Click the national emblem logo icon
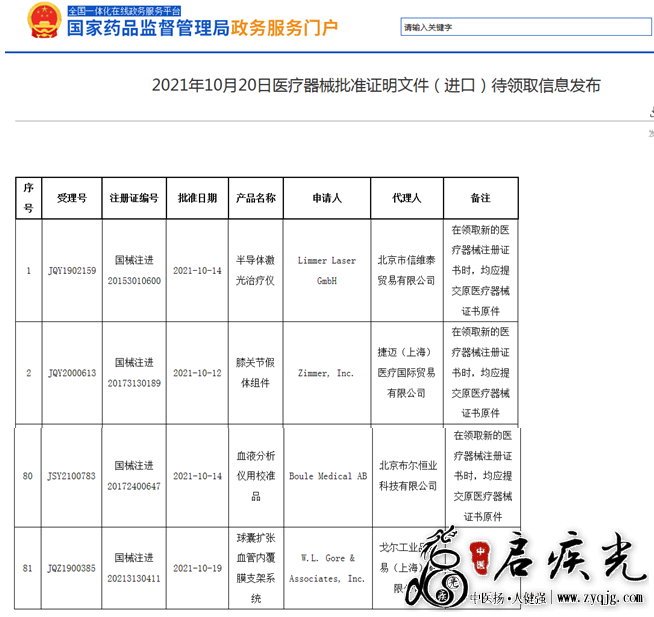Image resolution: width=654 pixels, height=617 pixels. 44,21
